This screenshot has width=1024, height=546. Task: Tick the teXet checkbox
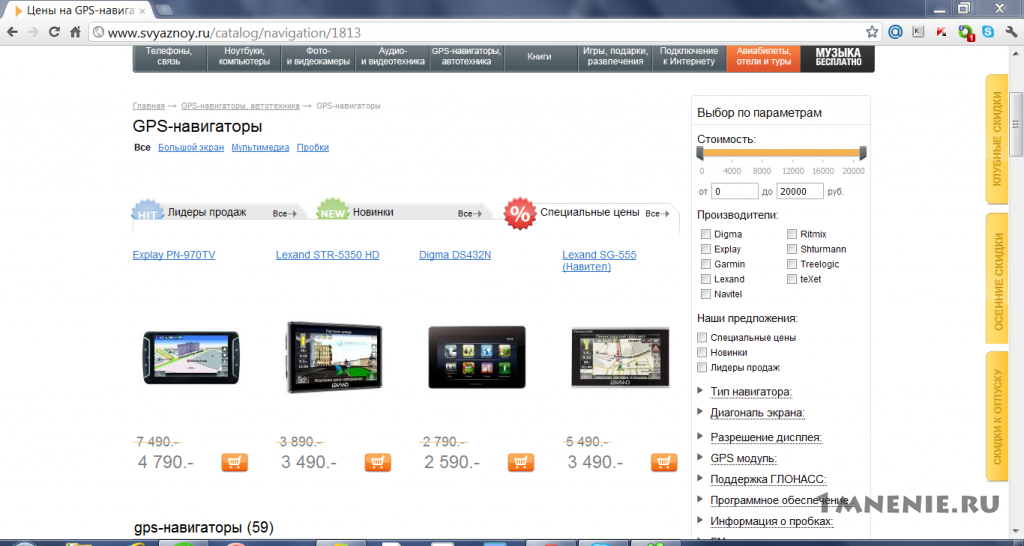tap(792, 279)
